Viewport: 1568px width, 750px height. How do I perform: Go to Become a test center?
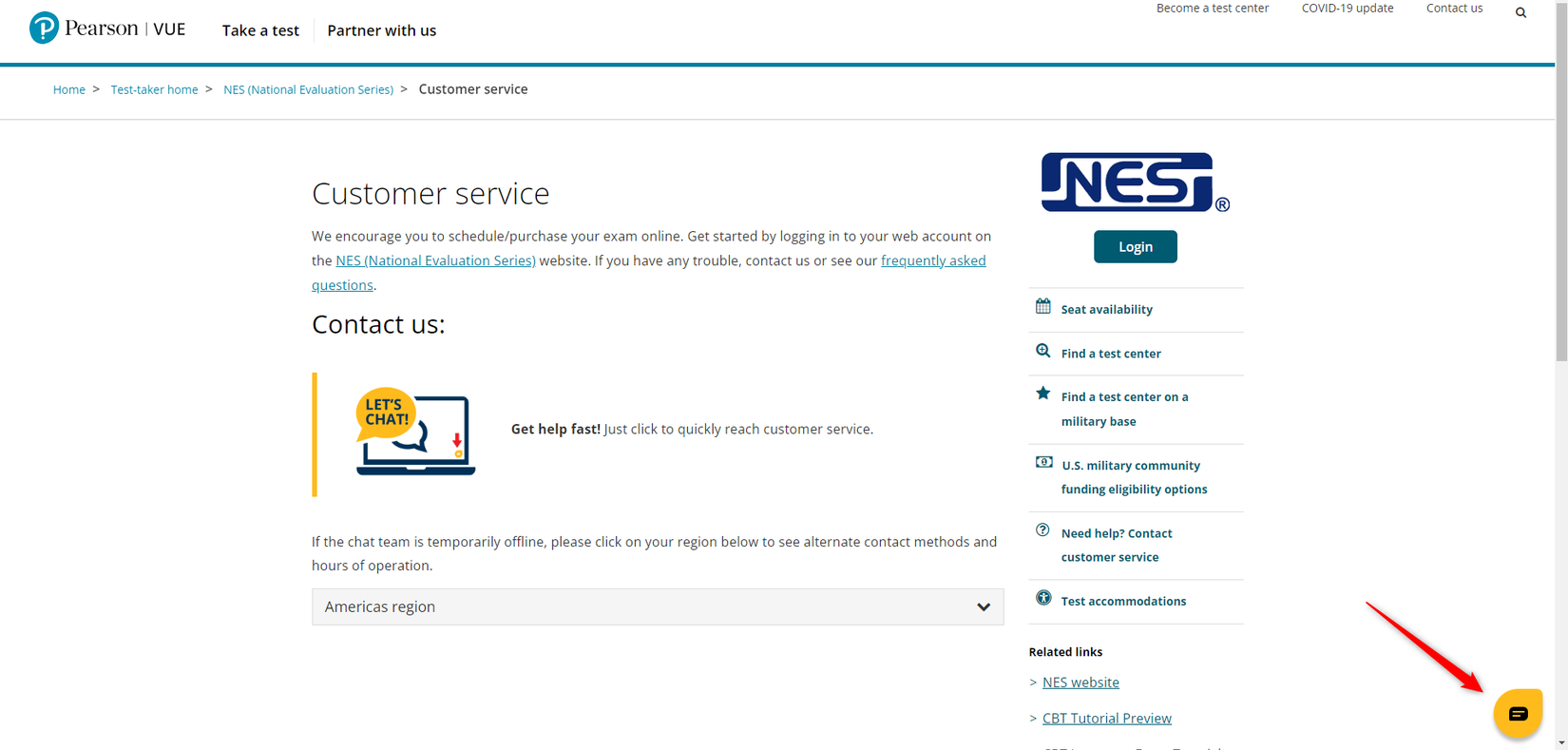click(x=1213, y=9)
